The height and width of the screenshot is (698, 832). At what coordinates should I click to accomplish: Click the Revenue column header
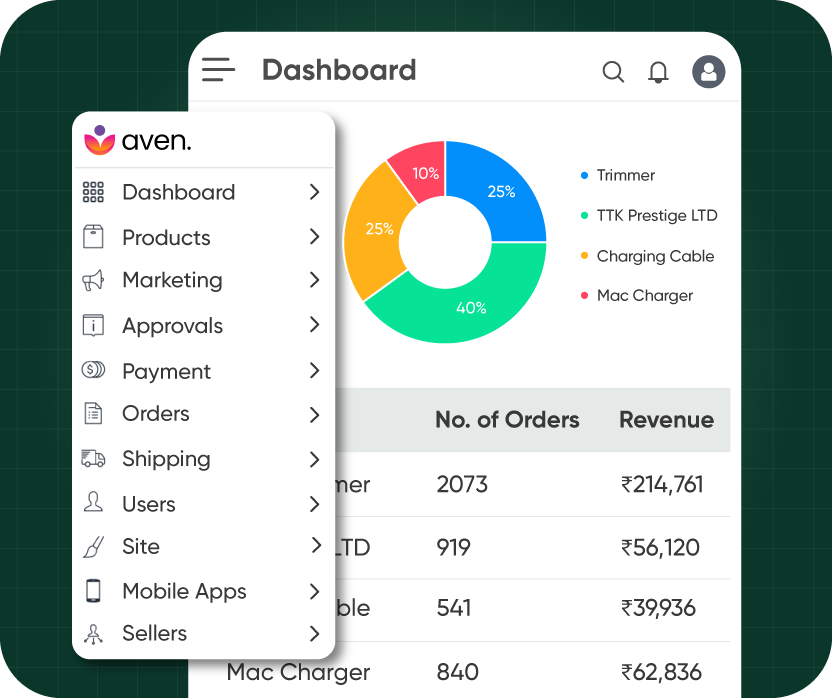coord(666,420)
